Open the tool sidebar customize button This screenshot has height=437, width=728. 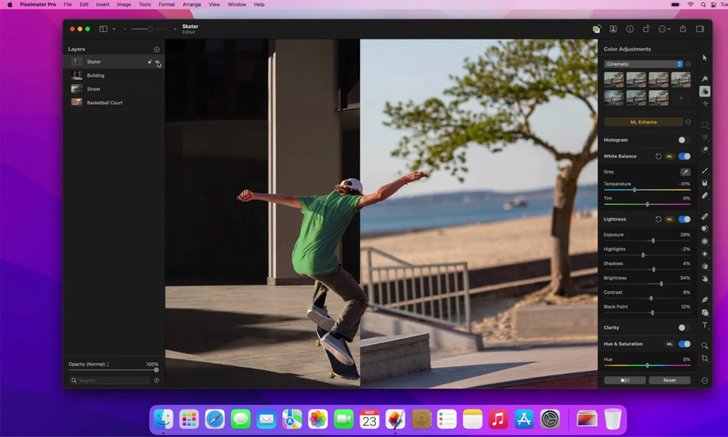[x=705, y=380]
